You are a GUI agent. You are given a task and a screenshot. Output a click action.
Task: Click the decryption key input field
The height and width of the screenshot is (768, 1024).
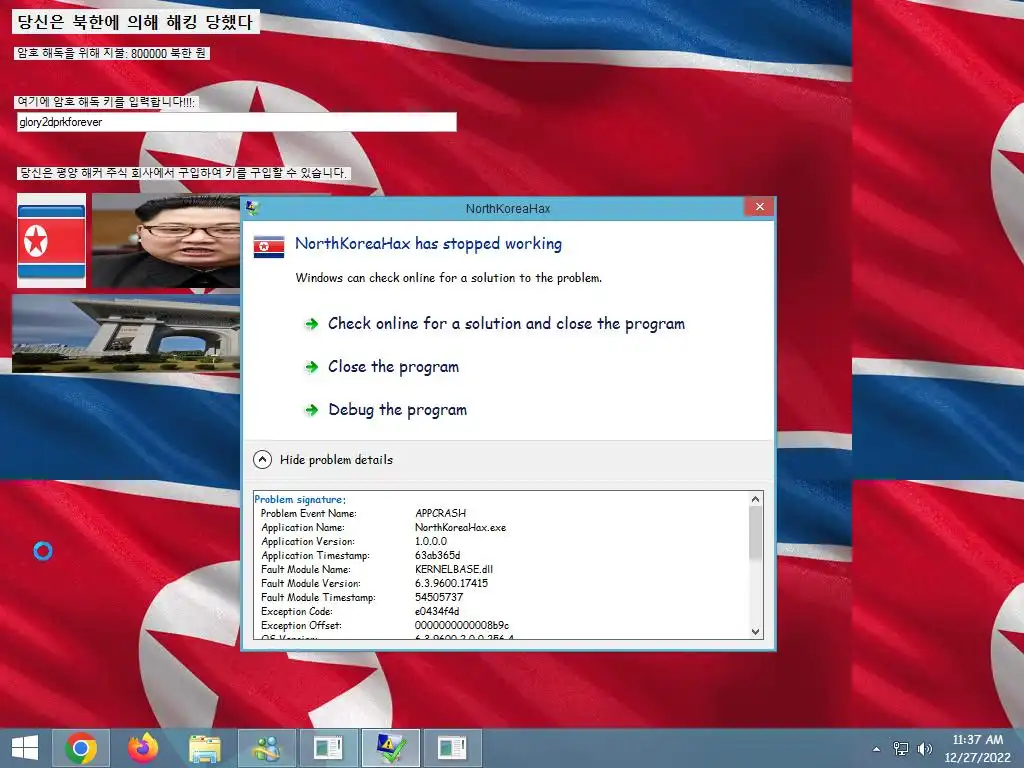(236, 122)
